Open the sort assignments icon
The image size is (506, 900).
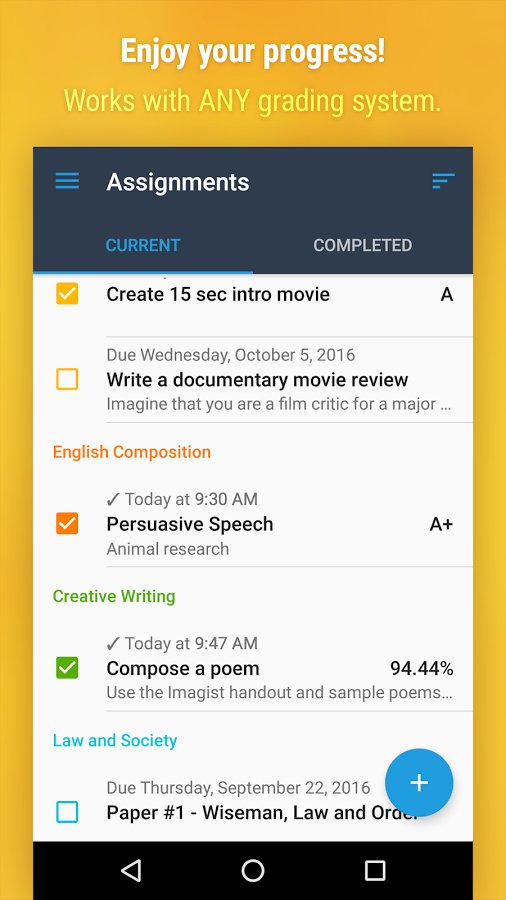(443, 181)
